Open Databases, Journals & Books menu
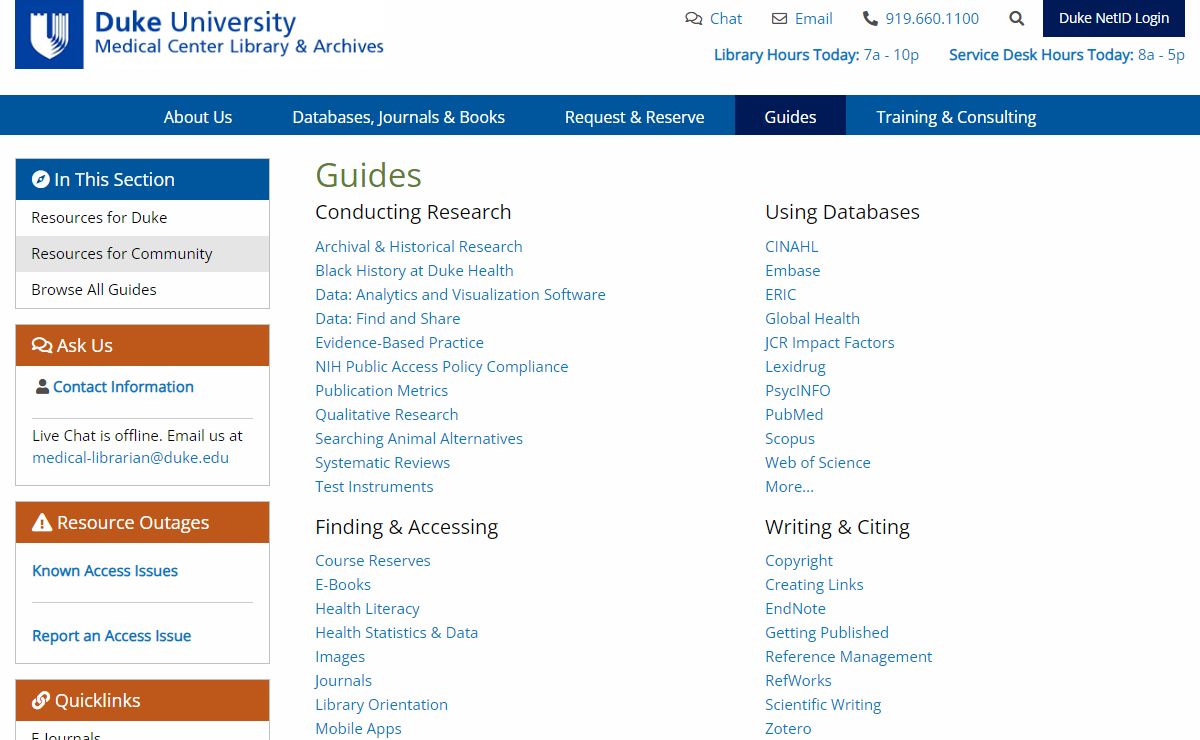The image size is (1200, 740). (x=398, y=117)
